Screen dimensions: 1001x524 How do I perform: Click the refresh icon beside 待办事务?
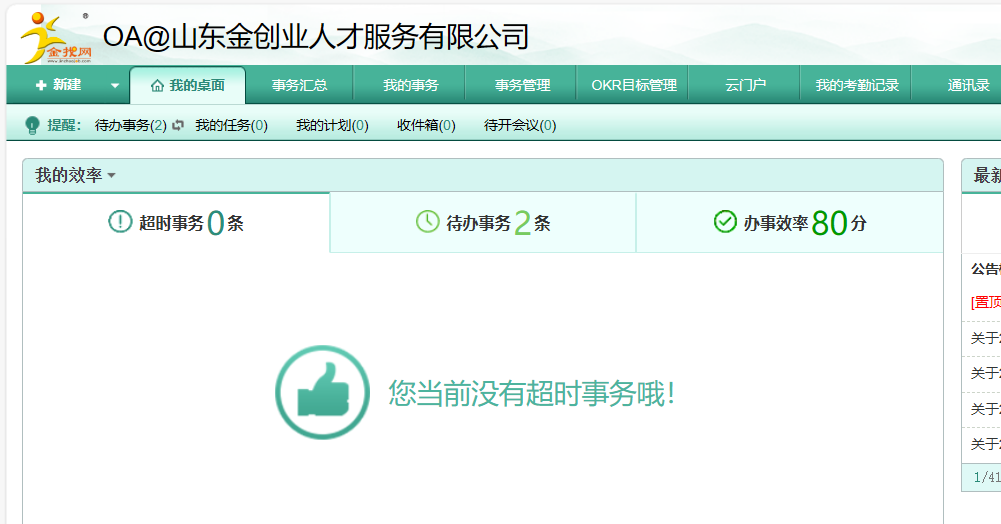coord(178,125)
